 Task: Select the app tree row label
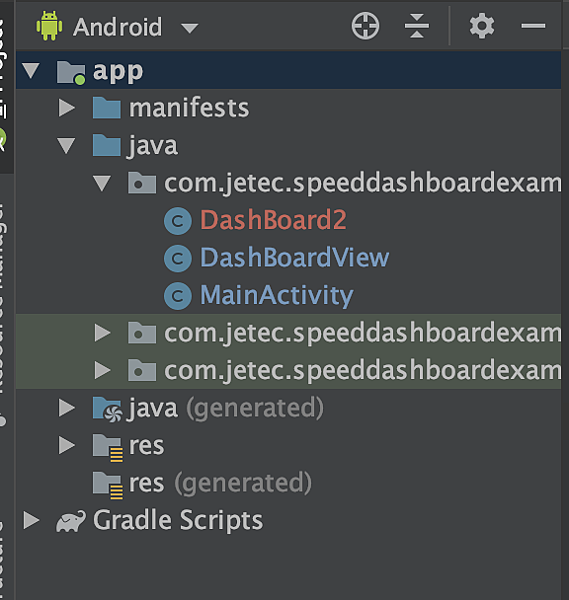(118, 72)
